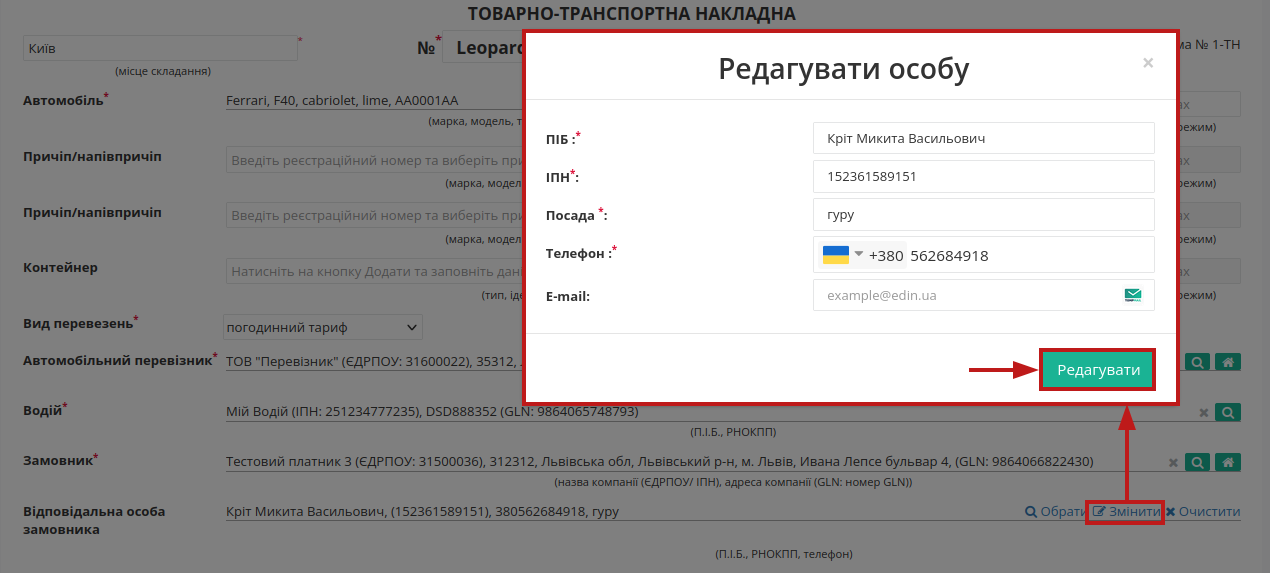The height and width of the screenshot is (573, 1270).
Task: Close the Редагувати особу dialog
Action: coord(1148,63)
